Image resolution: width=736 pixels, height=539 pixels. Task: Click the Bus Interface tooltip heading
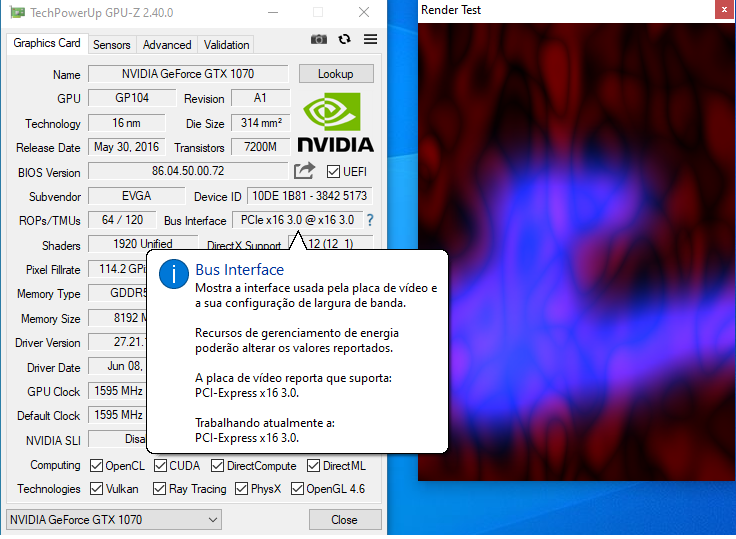[x=240, y=270]
